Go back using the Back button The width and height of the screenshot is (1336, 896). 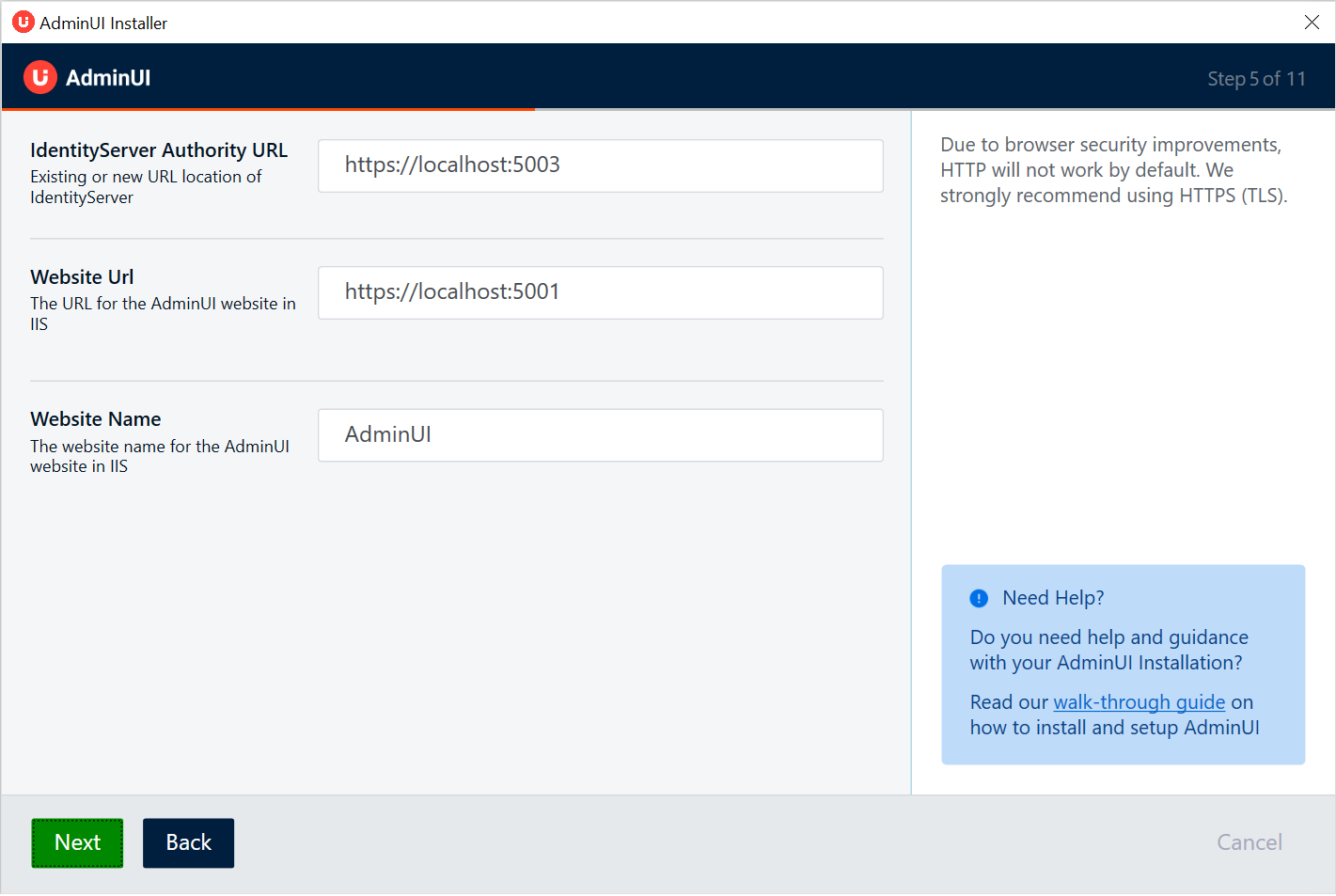pos(188,842)
